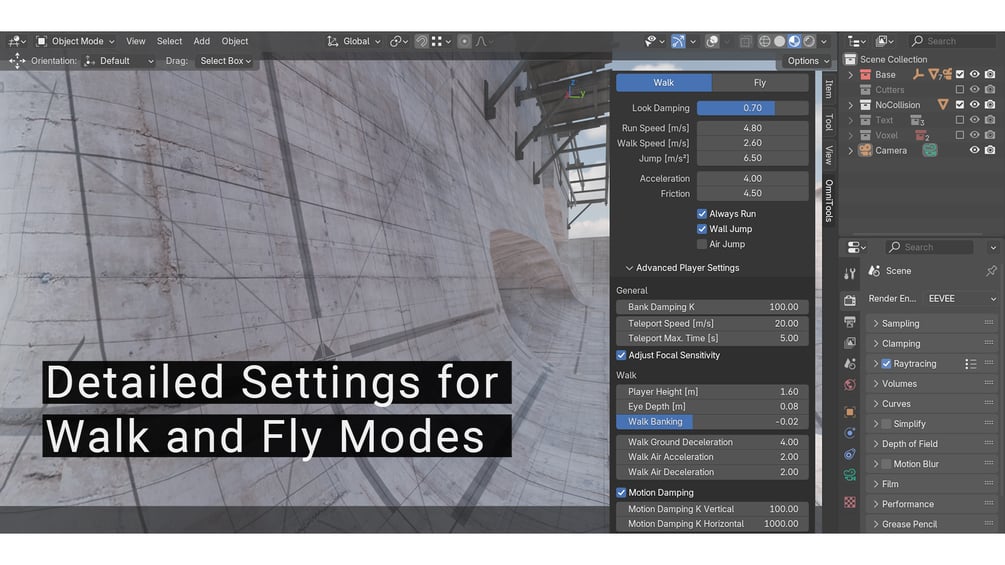
Task: Open the Add menu
Action: pyautogui.click(x=201, y=41)
